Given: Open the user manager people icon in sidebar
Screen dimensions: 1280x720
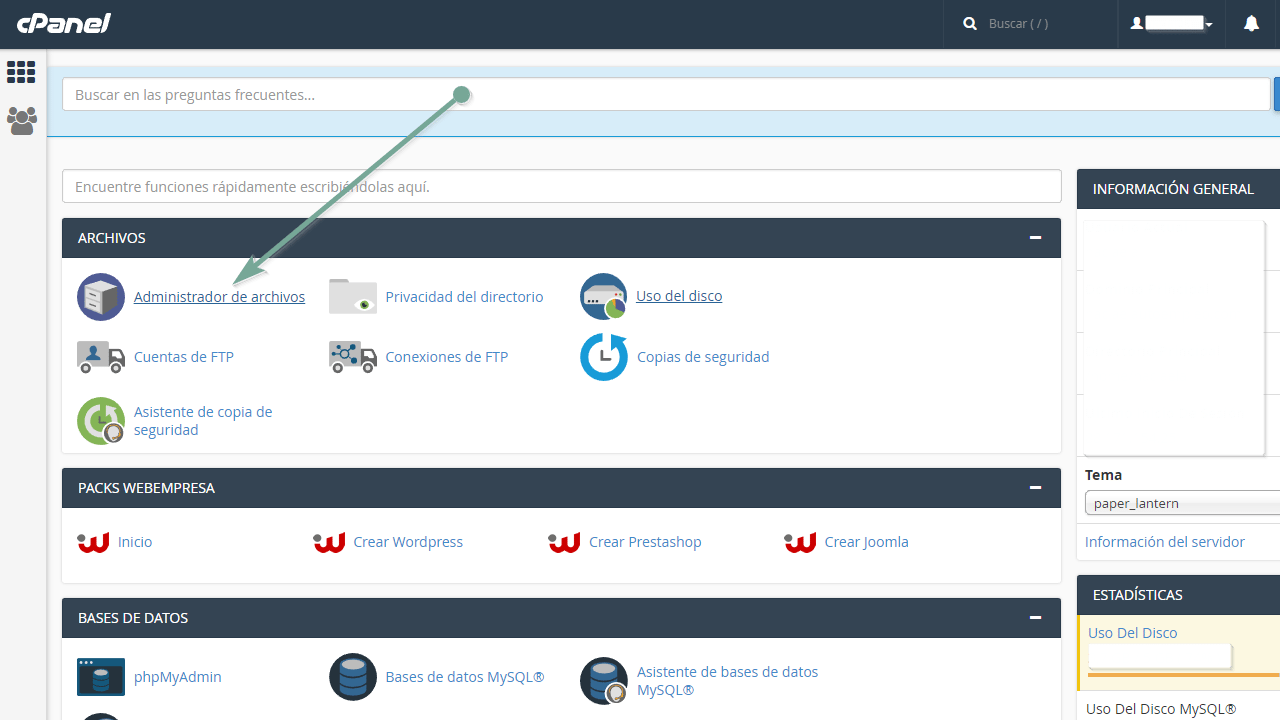Looking at the screenshot, I should pyautogui.click(x=21, y=121).
